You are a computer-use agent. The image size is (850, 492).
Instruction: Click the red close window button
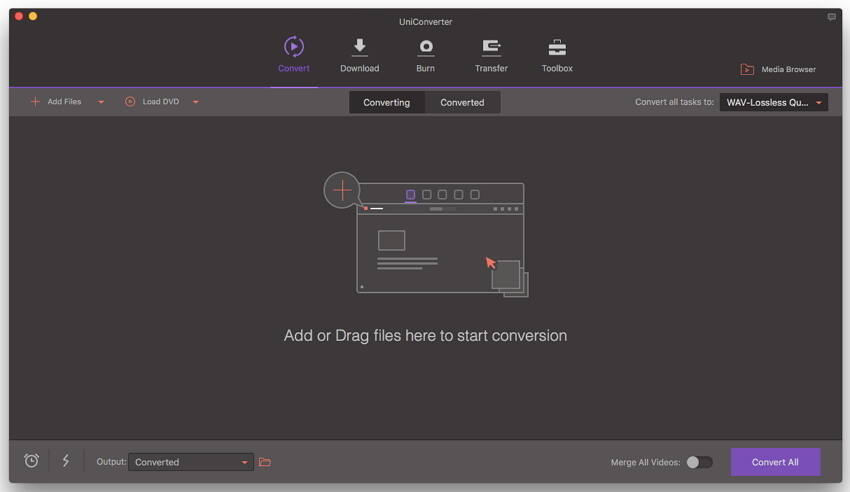(18, 16)
